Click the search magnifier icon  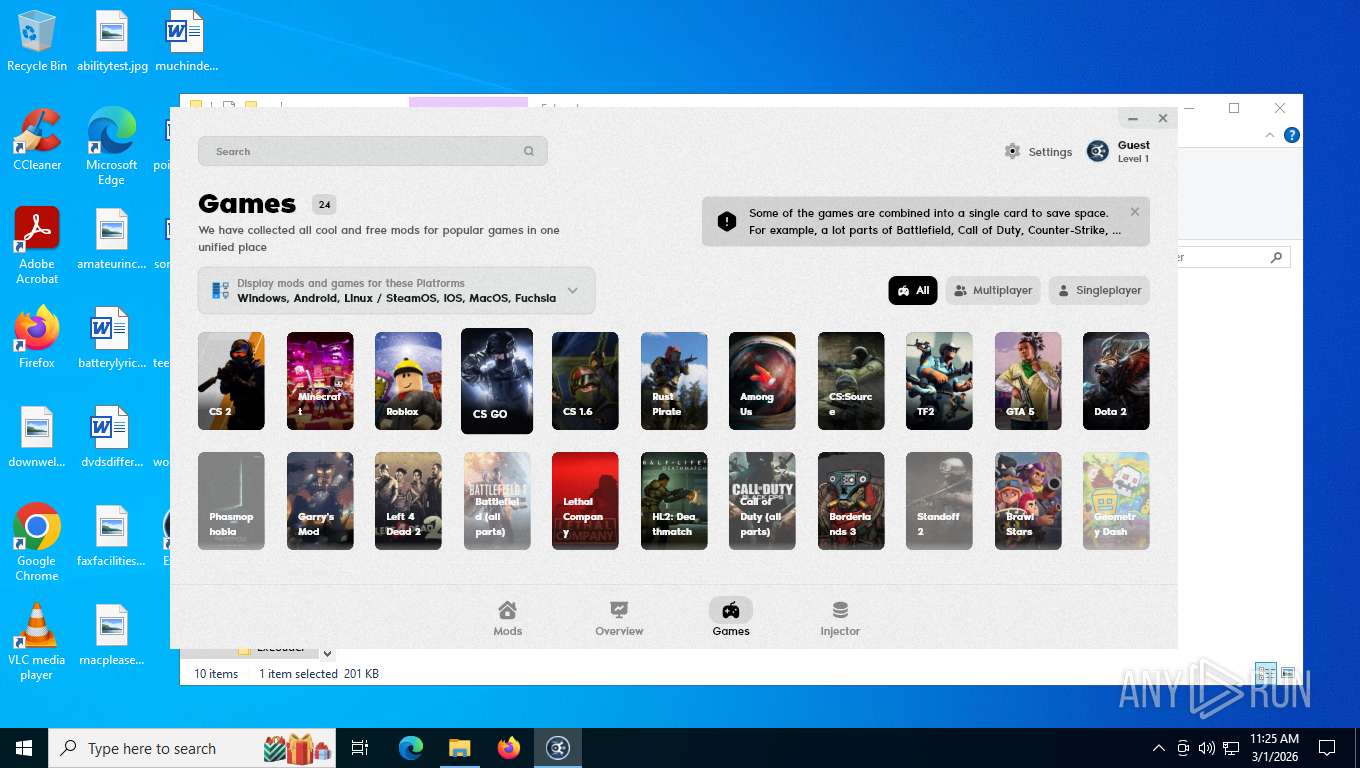529,151
